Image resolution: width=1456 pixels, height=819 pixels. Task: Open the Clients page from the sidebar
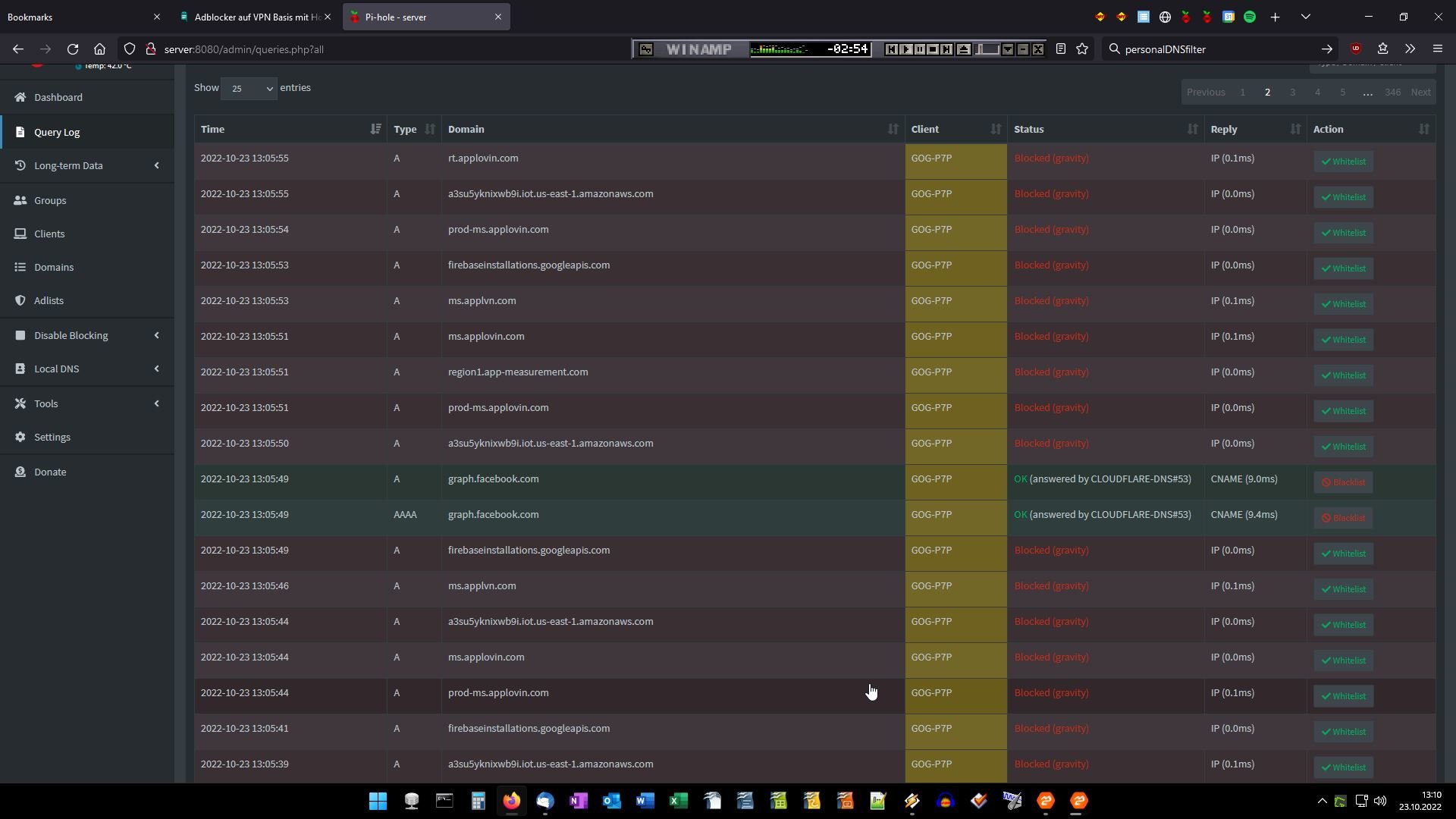(49, 234)
